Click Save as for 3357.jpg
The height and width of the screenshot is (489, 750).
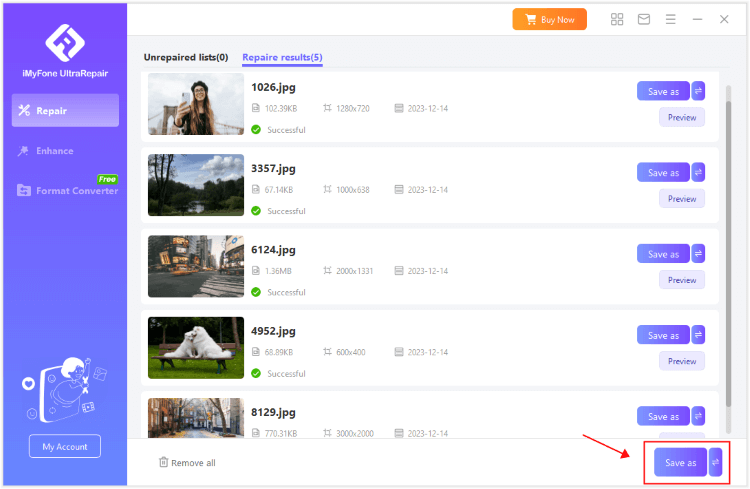(663, 173)
